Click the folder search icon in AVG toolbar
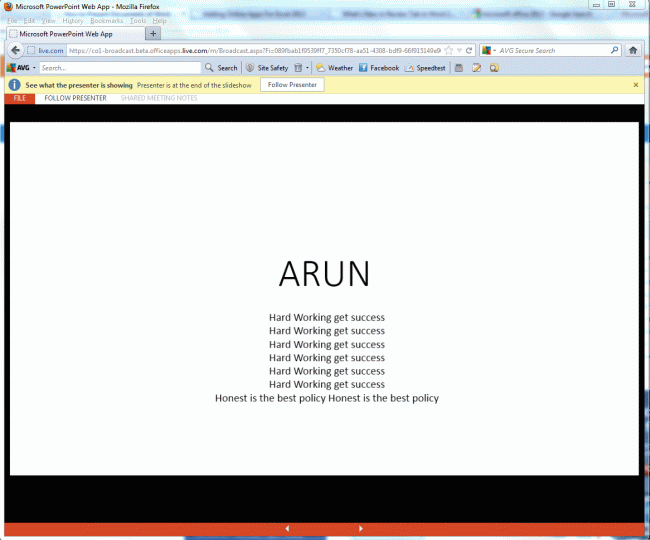This screenshot has width=650, height=540. [494, 68]
